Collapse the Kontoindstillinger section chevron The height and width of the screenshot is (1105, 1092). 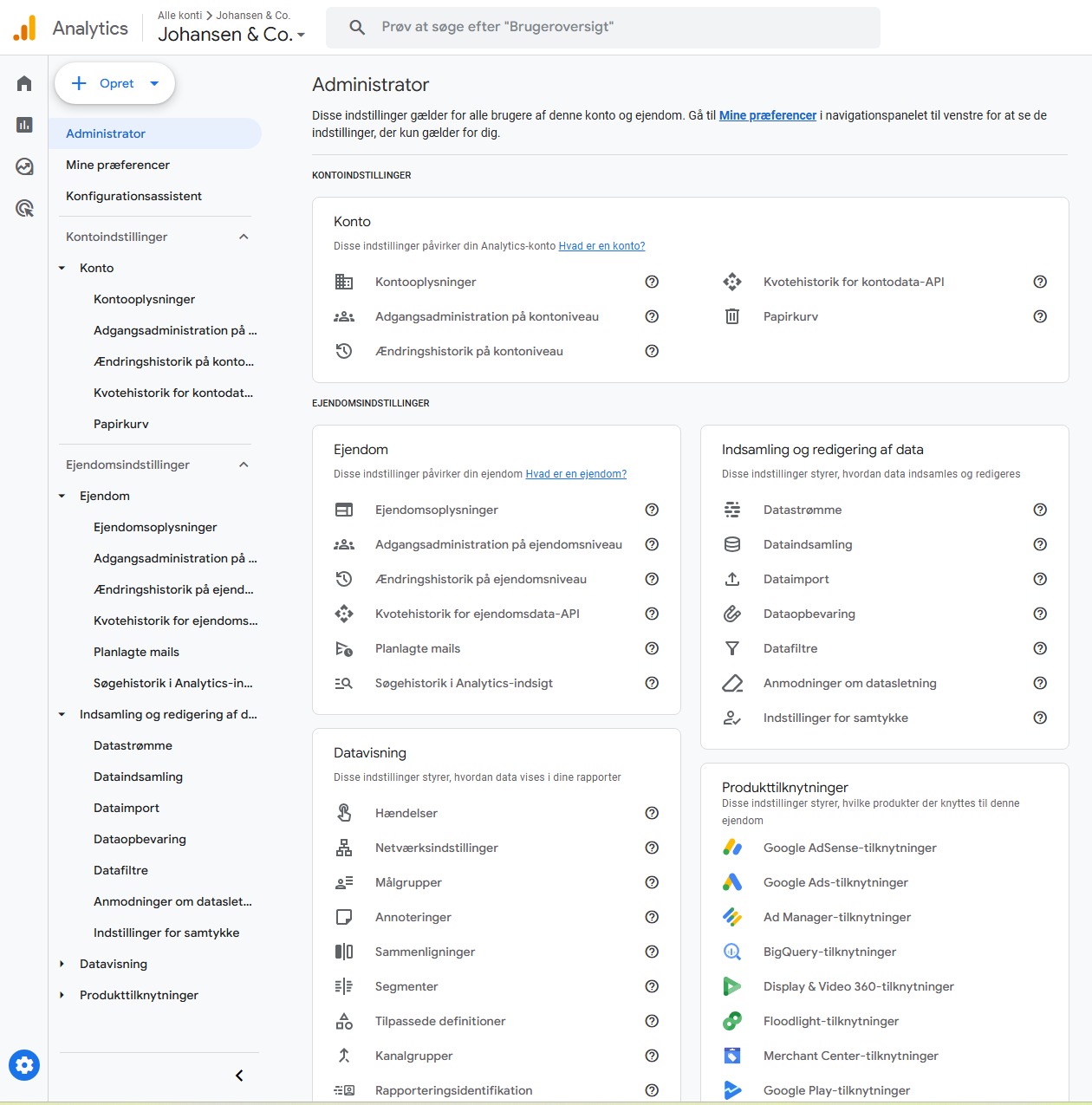(244, 237)
